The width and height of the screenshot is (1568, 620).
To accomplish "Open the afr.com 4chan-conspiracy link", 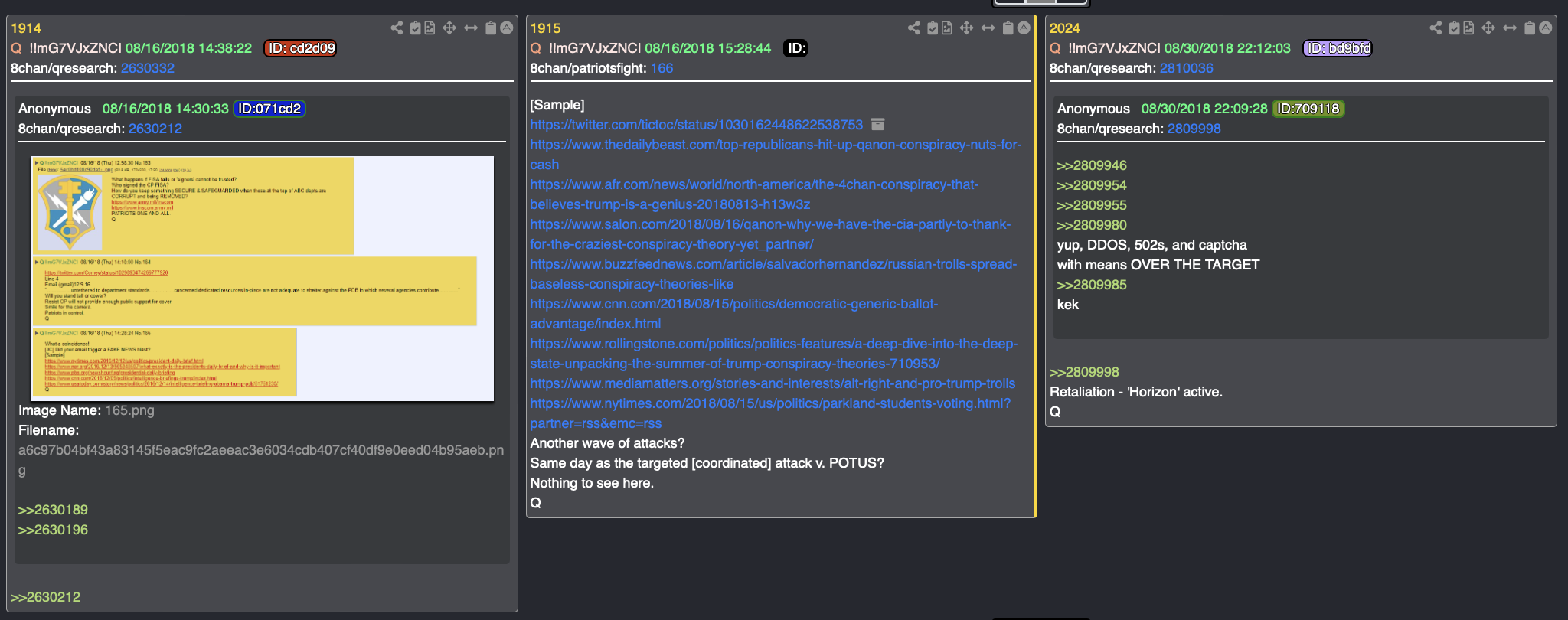I will point(754,194).
